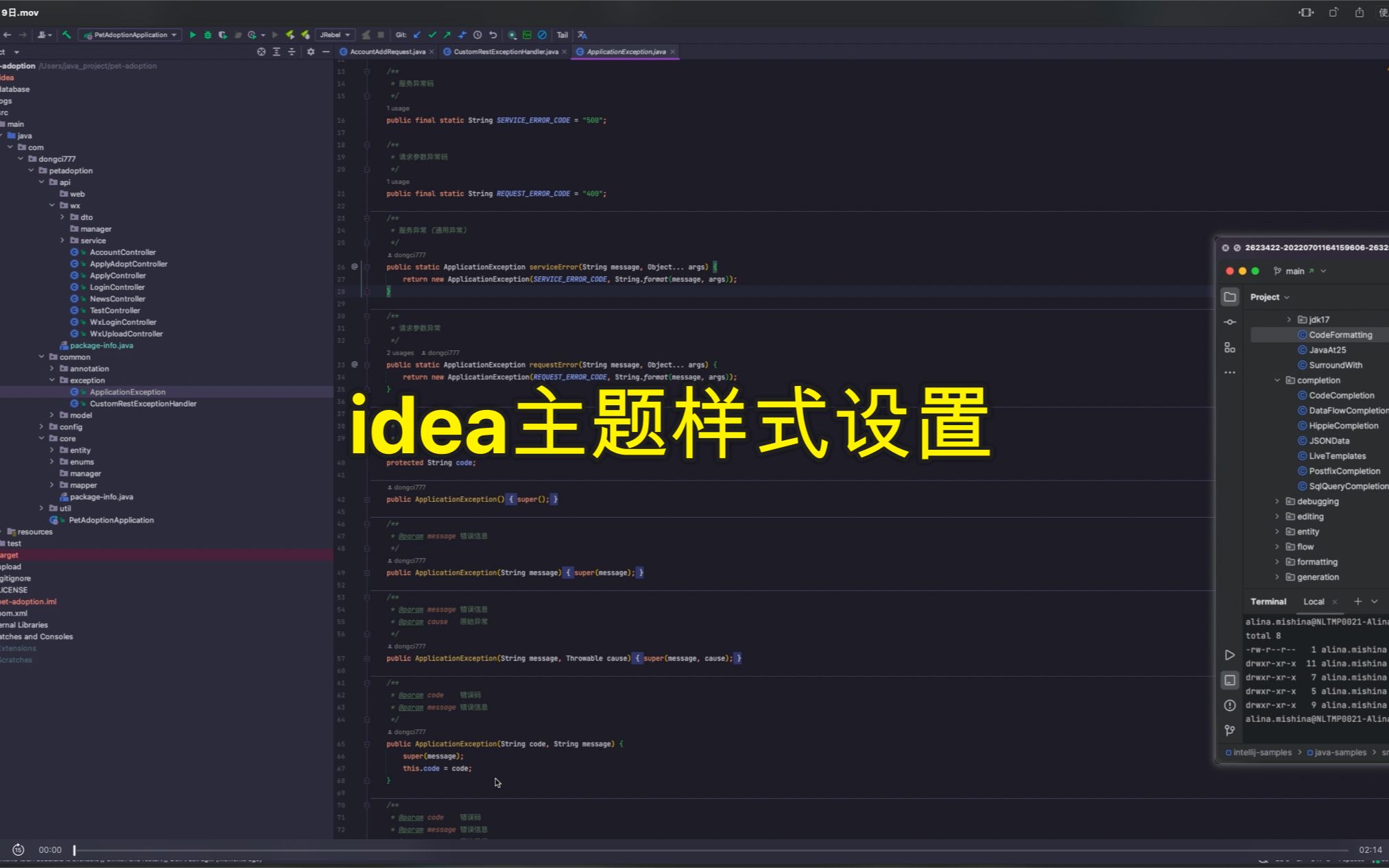Run the application using the green play icon
Screen dimensions: 1389x868
pos(193,34)
